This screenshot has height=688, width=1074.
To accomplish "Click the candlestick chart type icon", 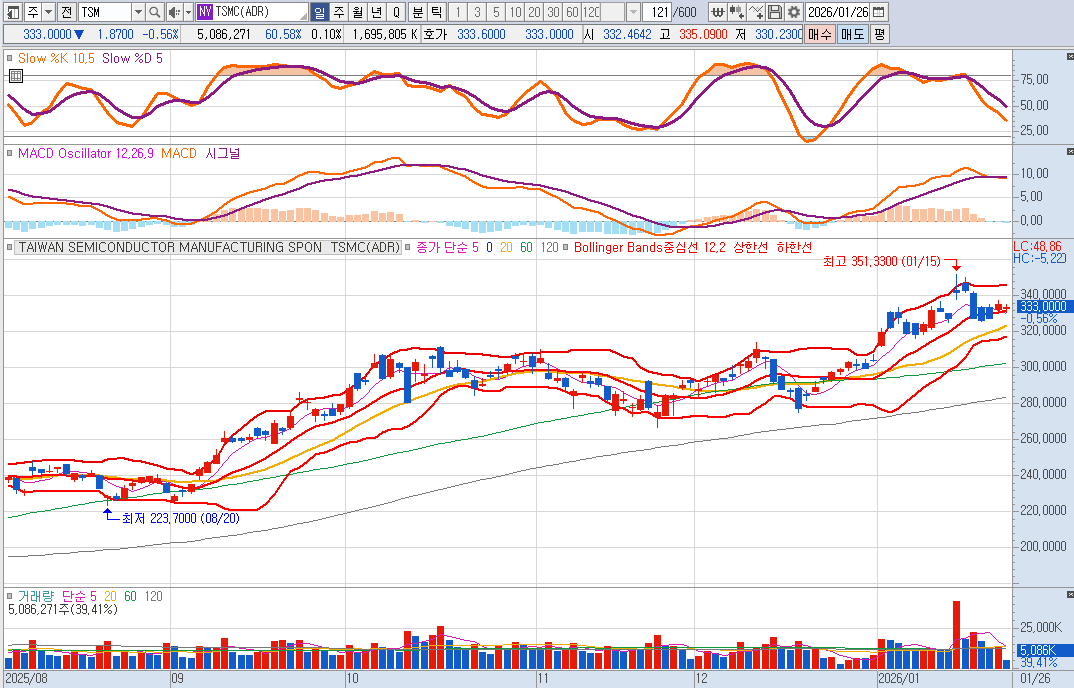I will (736, 12).
